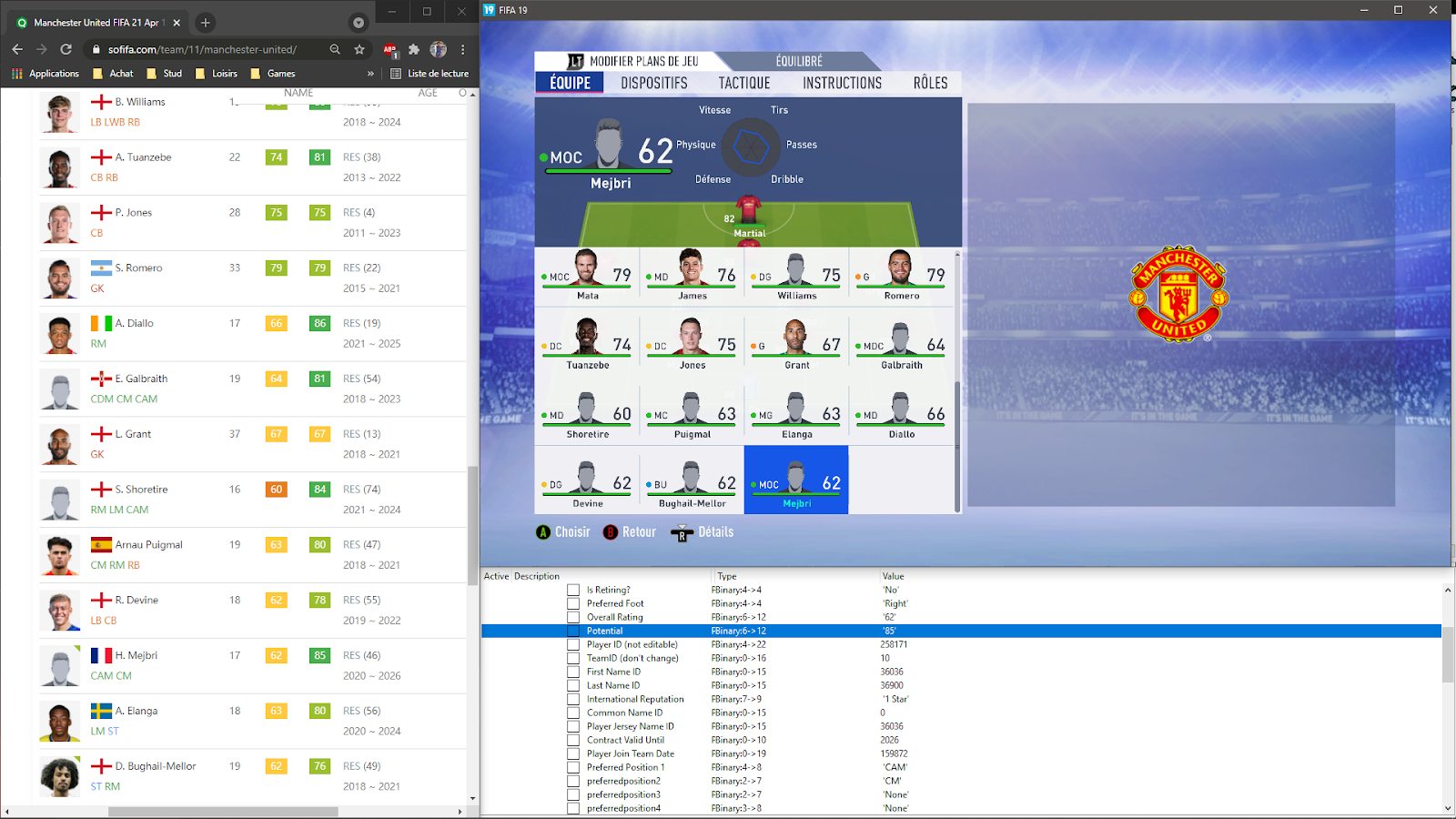Select the Mata MOC player card in FIFA

pyautogui.click(x=587, y=275)
